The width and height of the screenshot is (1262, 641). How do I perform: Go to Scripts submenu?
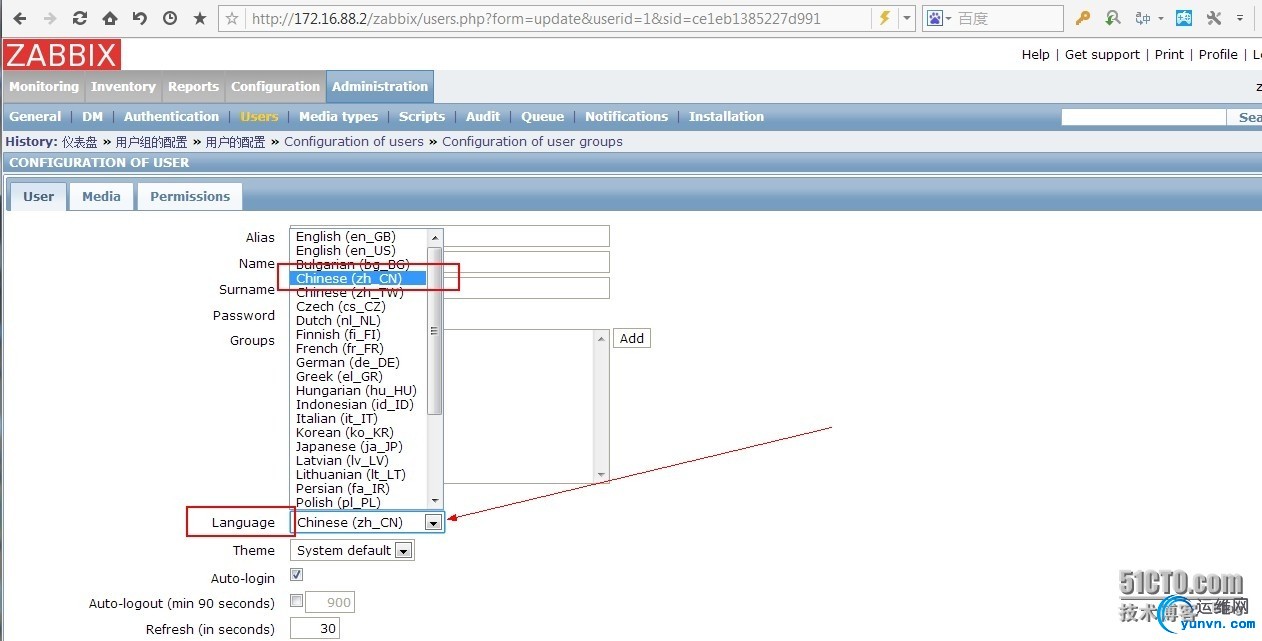(422, 117)
